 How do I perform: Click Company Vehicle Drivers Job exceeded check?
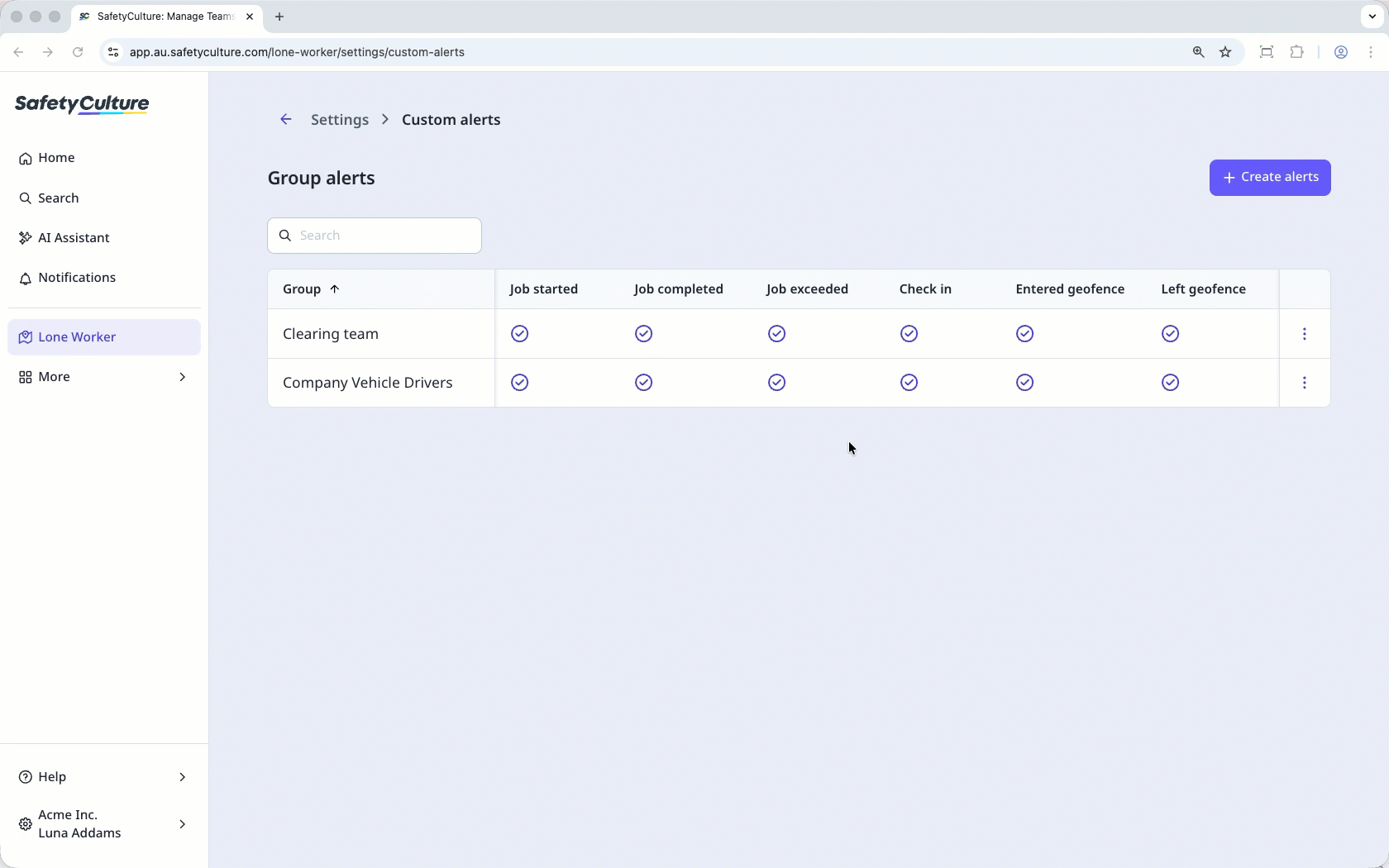click(x=777, y=383)
